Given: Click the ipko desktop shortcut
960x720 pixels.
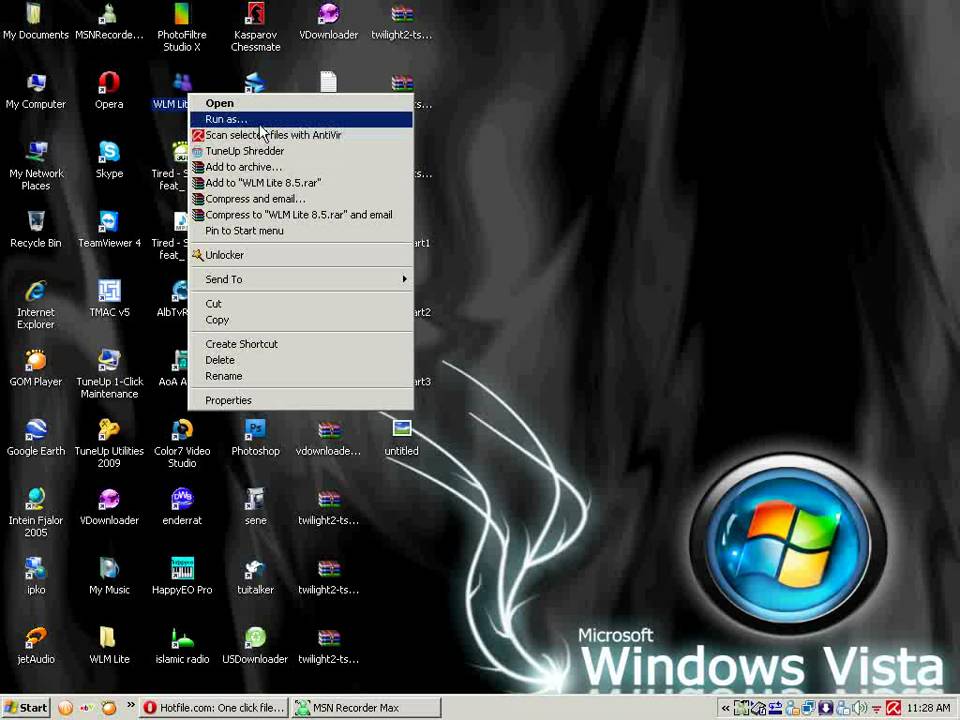Looking at the screenshot, I should [x=36, y=576].
